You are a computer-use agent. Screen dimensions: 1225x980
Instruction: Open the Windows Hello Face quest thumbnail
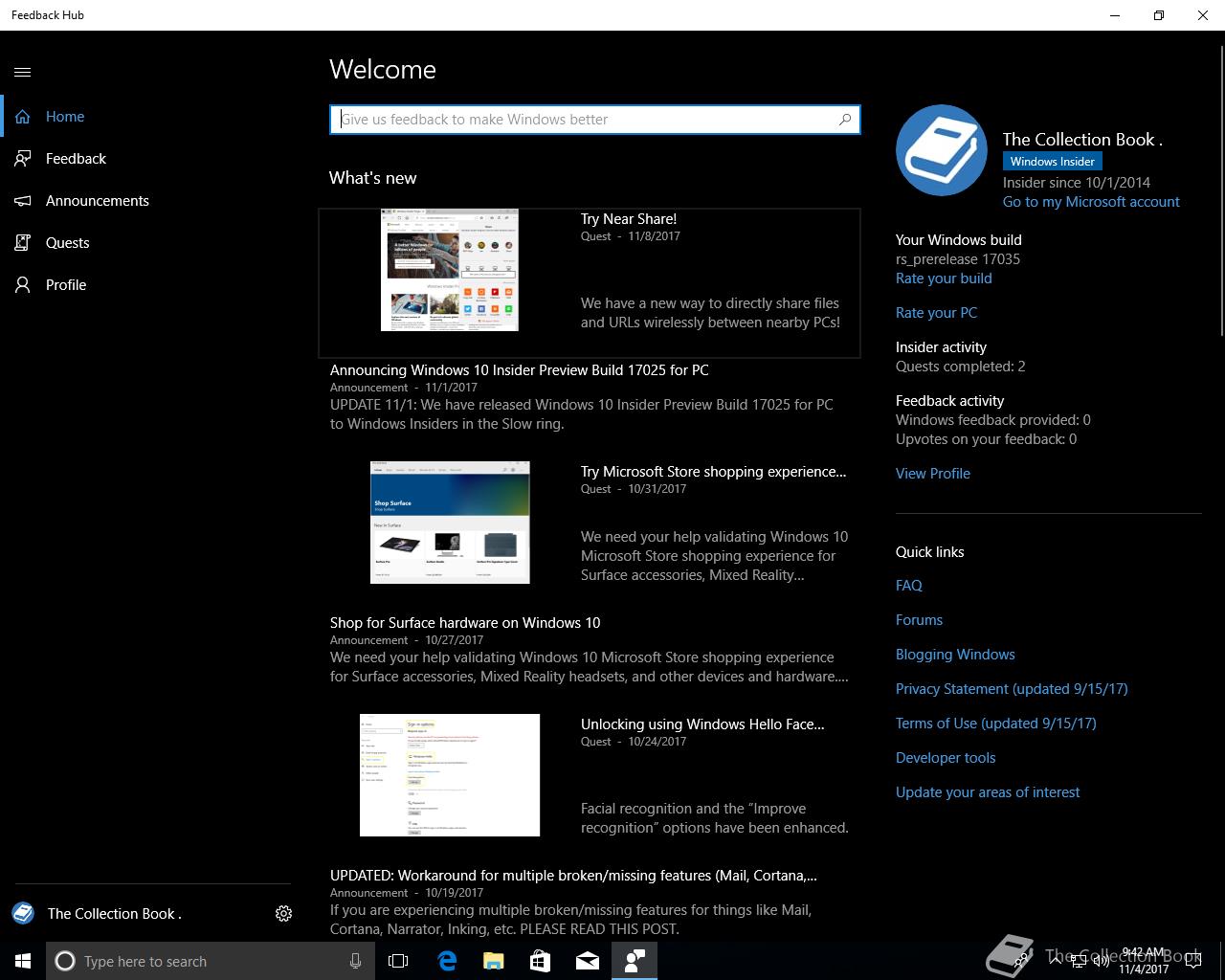pos(450,775)
